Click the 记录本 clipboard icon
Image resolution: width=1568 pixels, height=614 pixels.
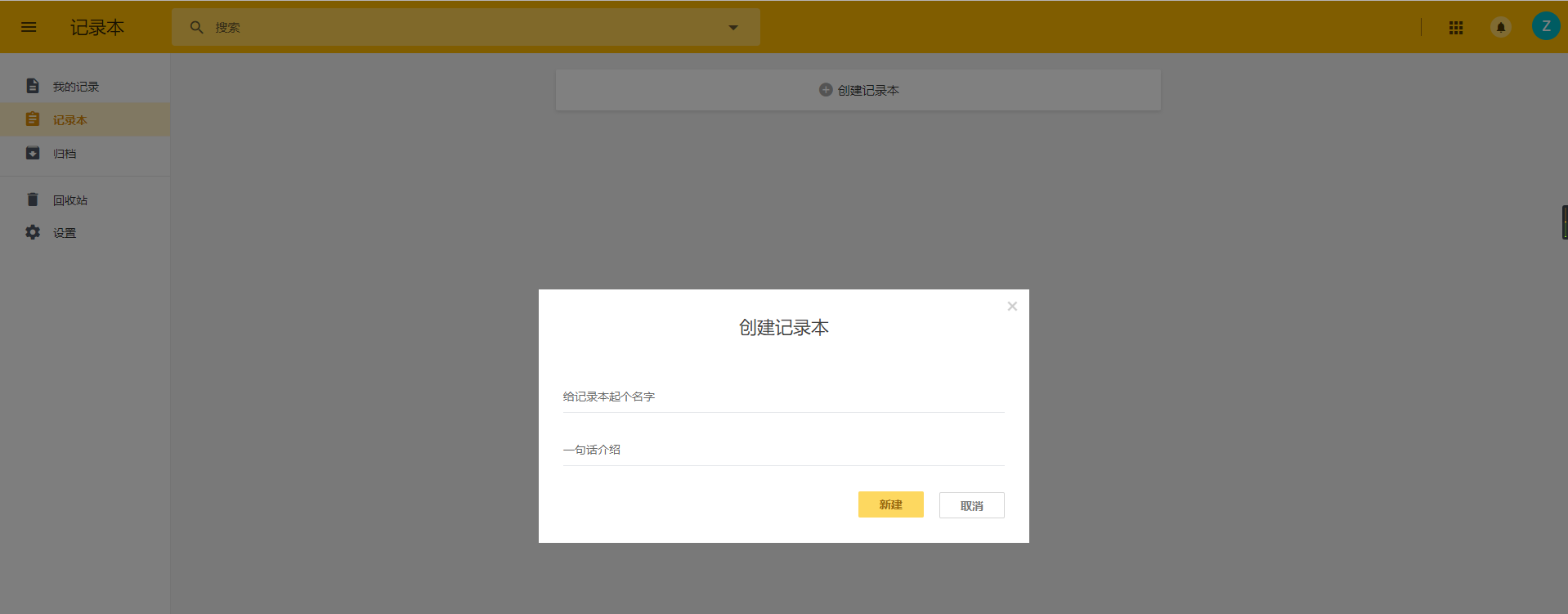click(33, 119)
